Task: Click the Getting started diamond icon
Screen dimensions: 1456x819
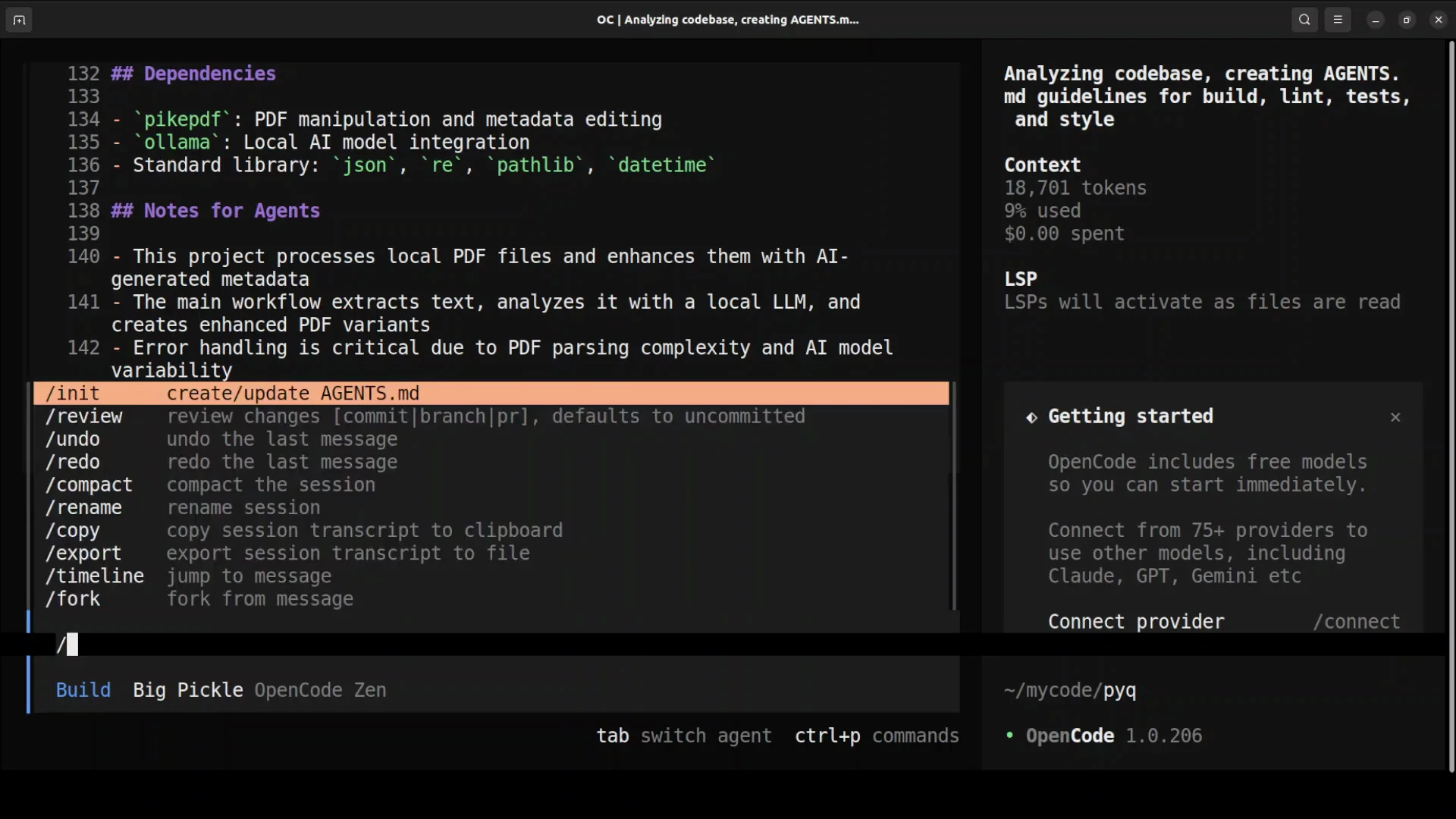Action: point(1031,417)
